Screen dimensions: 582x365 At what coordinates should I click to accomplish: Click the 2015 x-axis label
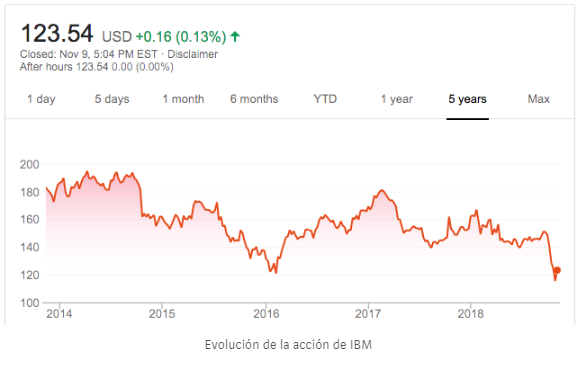162,314
